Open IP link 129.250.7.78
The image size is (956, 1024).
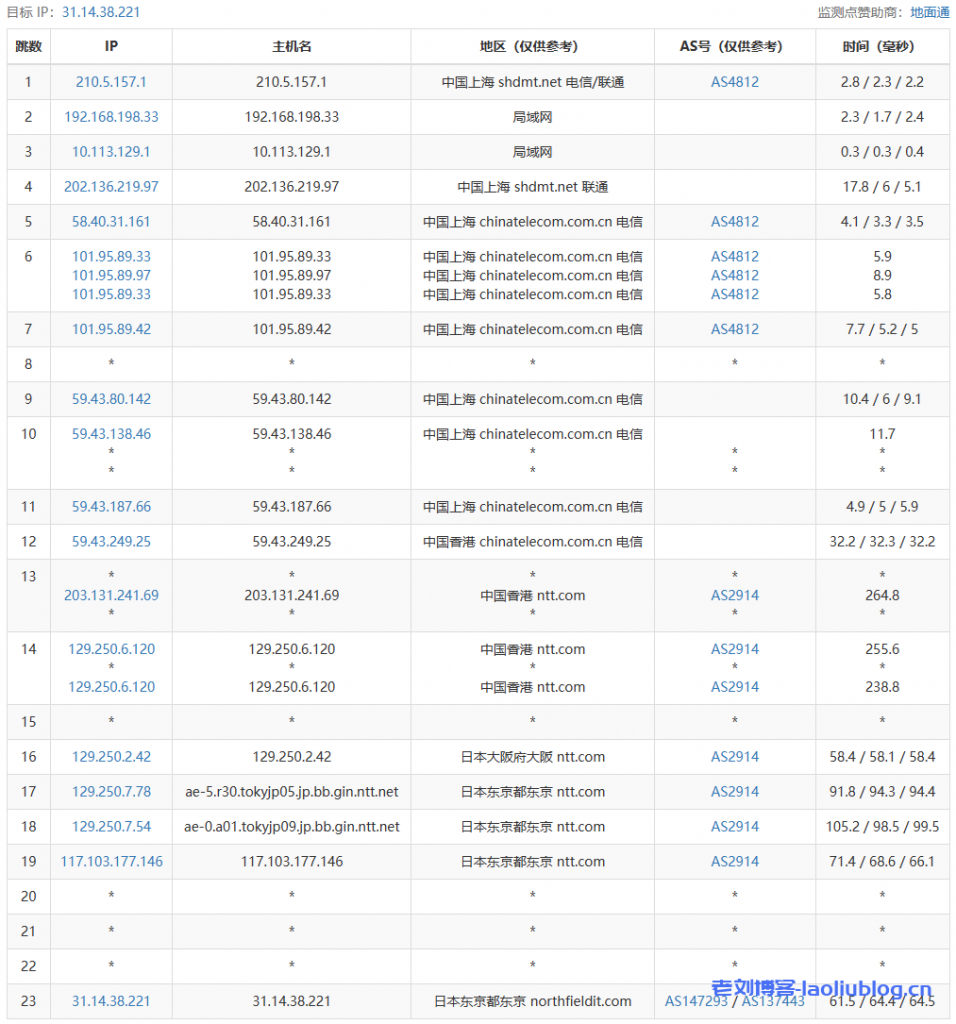point(111,792)
